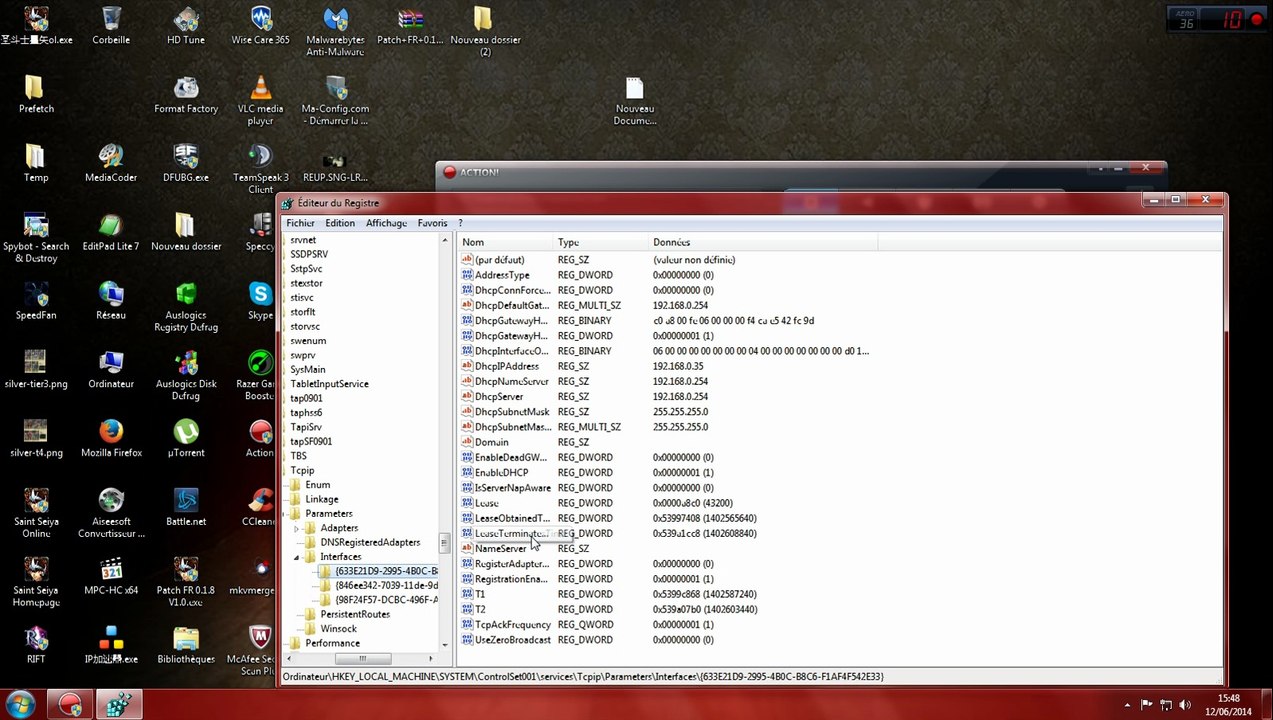This screenshot has height=720, width=1273.
Task: Open the Corbeille recycle bin icon
Action: 111,21
